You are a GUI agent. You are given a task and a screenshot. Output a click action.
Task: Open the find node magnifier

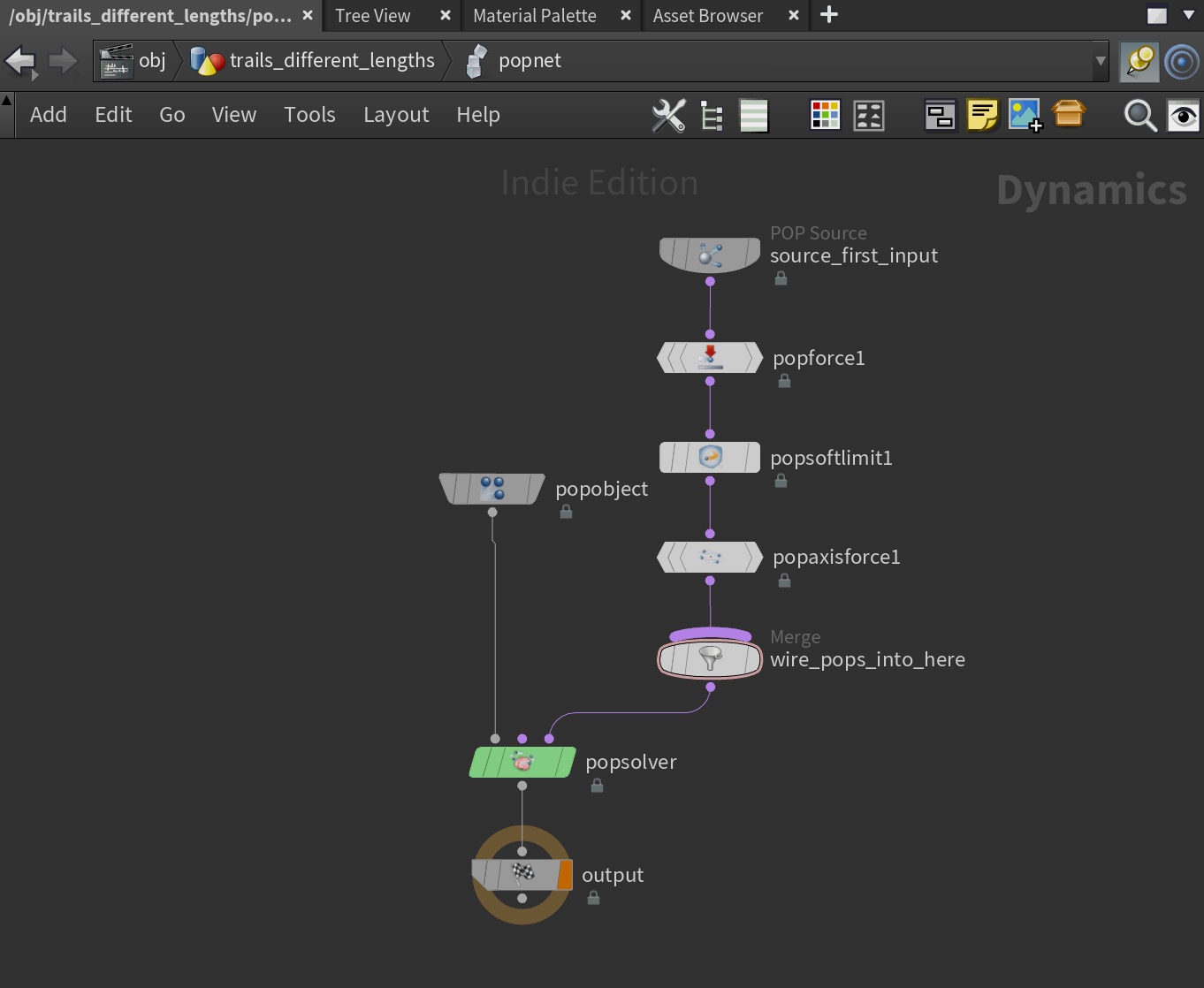(1139, 116)
